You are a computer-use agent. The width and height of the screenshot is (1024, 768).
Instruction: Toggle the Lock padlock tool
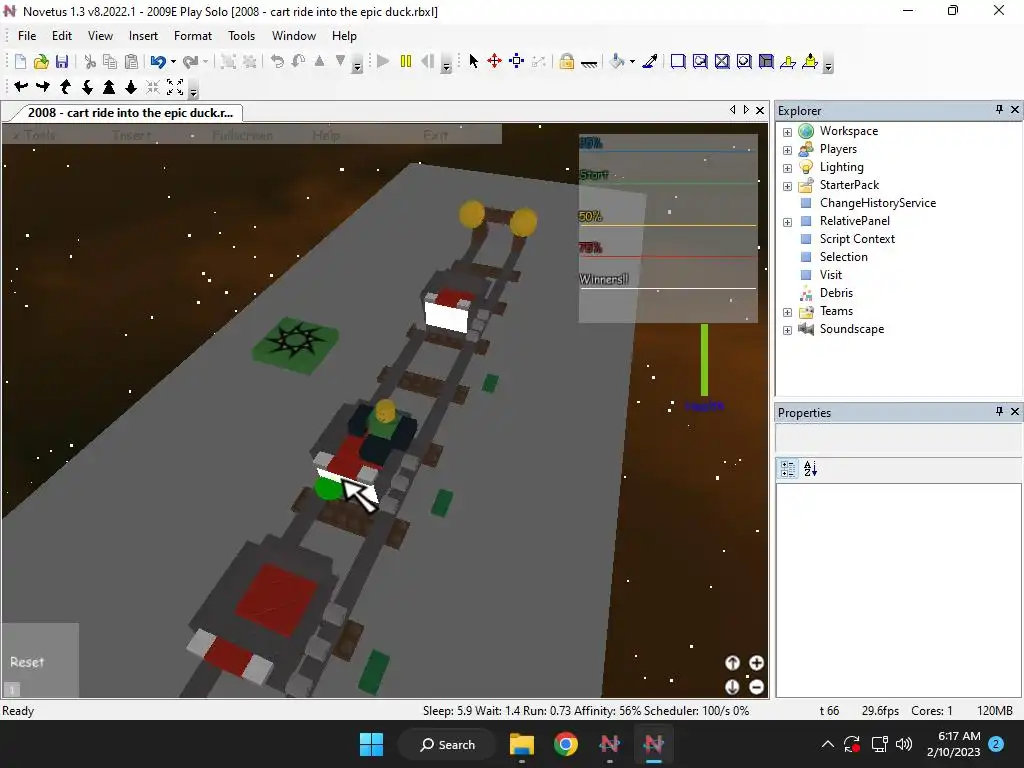pos(566,62)
